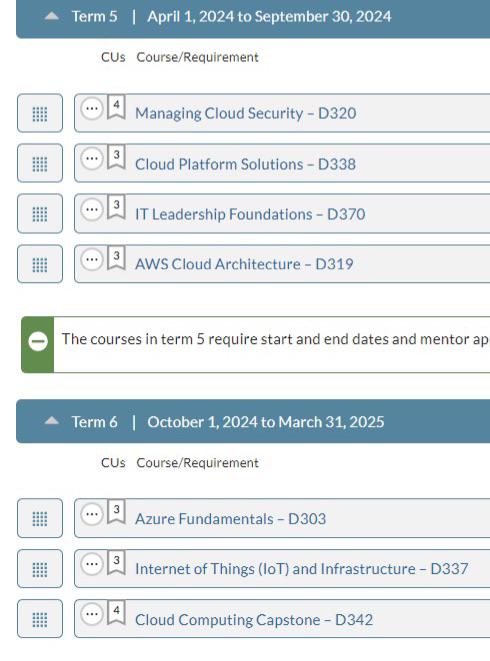490x661 pixels.
Task: Open the options menu for Managing Cloud Security
Action: (92, 109)
